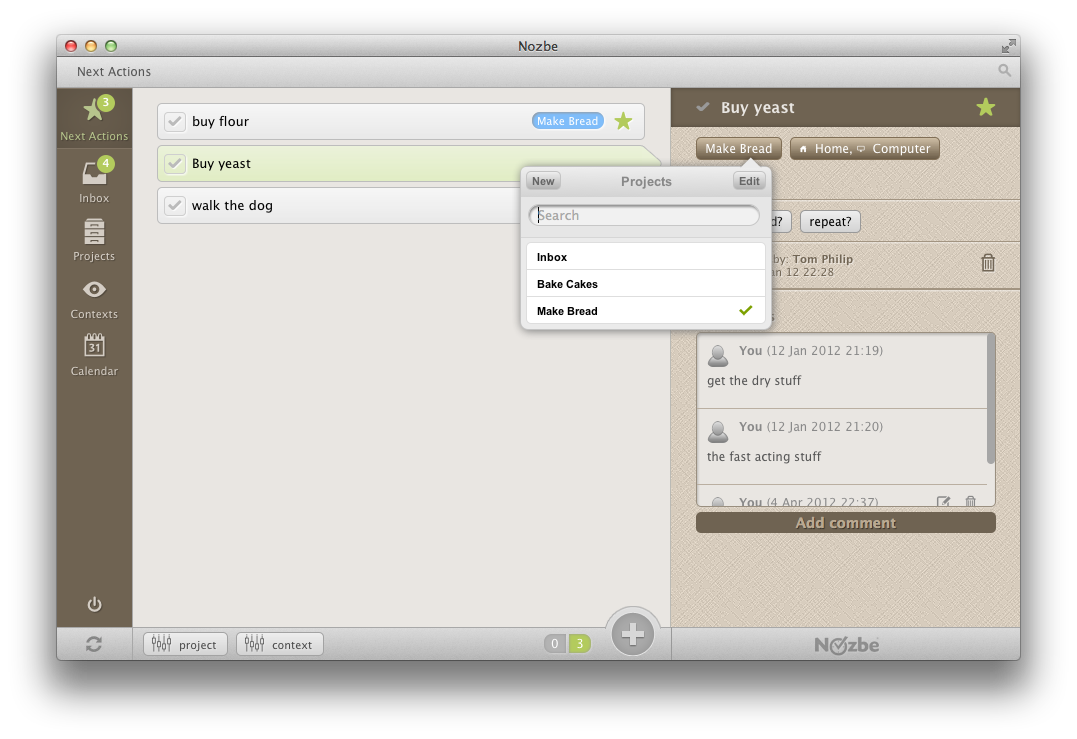Open the Contexts eye icon section
The height and width of the screenshot is (739, 1077).
click(94, 299)
